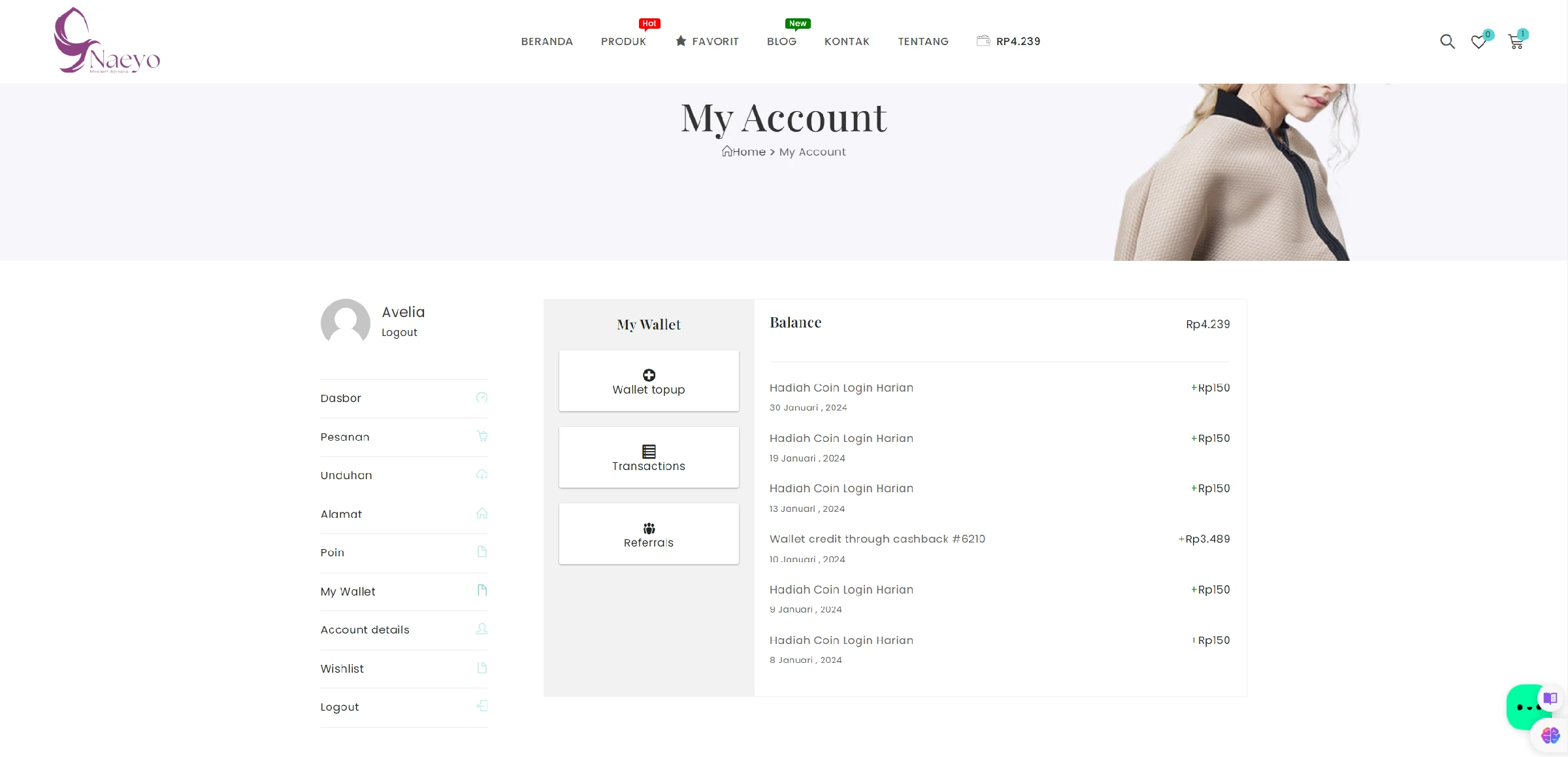Open Poin in account sidebar

coord(404,552)
